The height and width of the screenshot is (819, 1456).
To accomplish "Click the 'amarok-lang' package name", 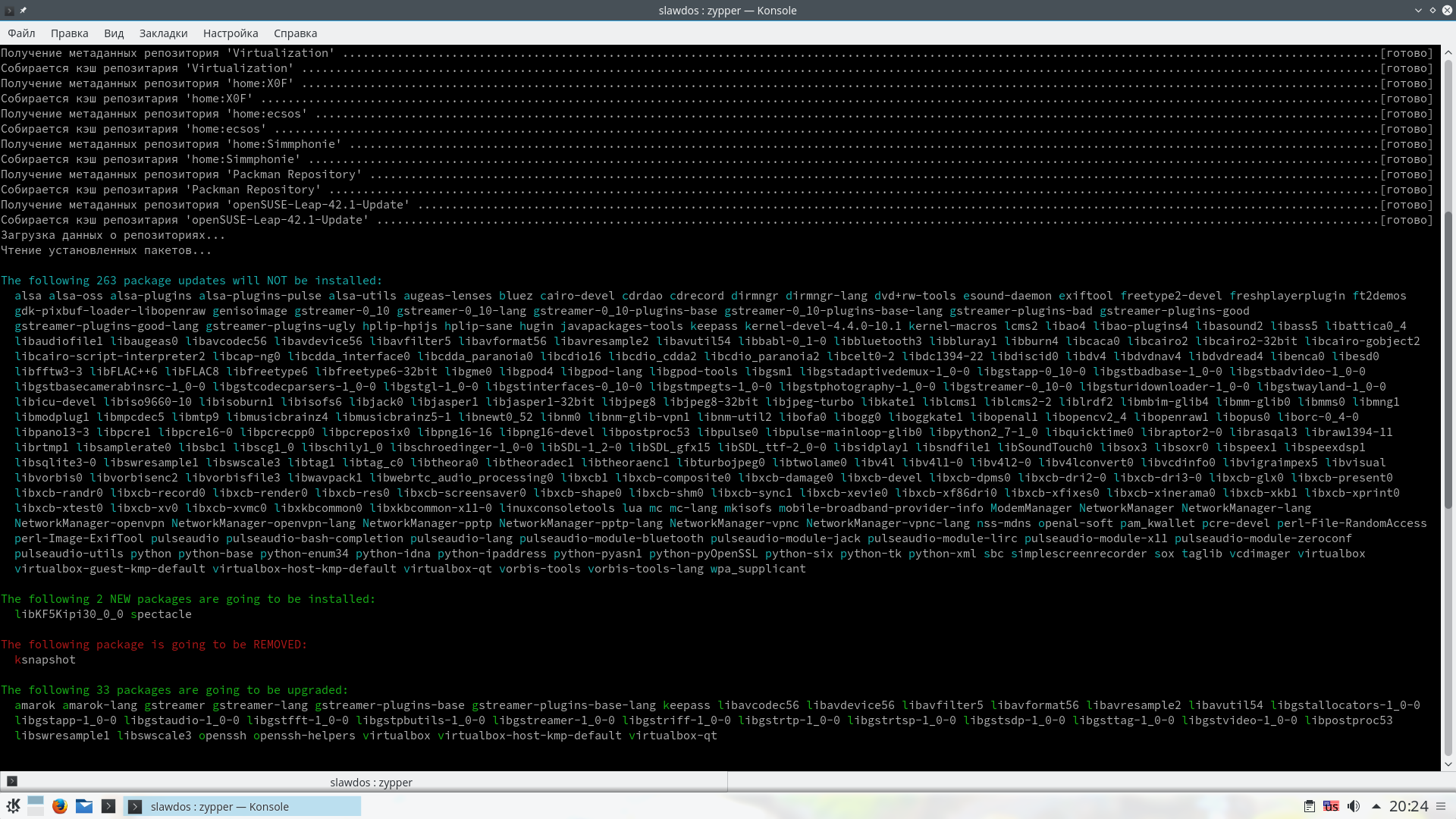I will coord(99,705).
